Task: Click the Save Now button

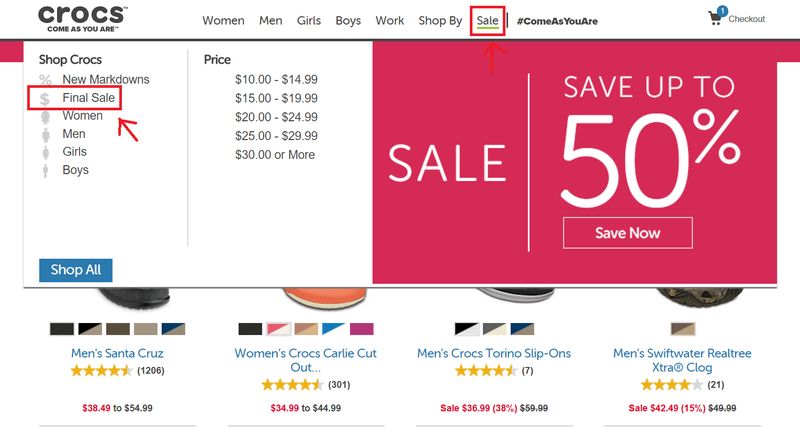Action: [628, 233]
